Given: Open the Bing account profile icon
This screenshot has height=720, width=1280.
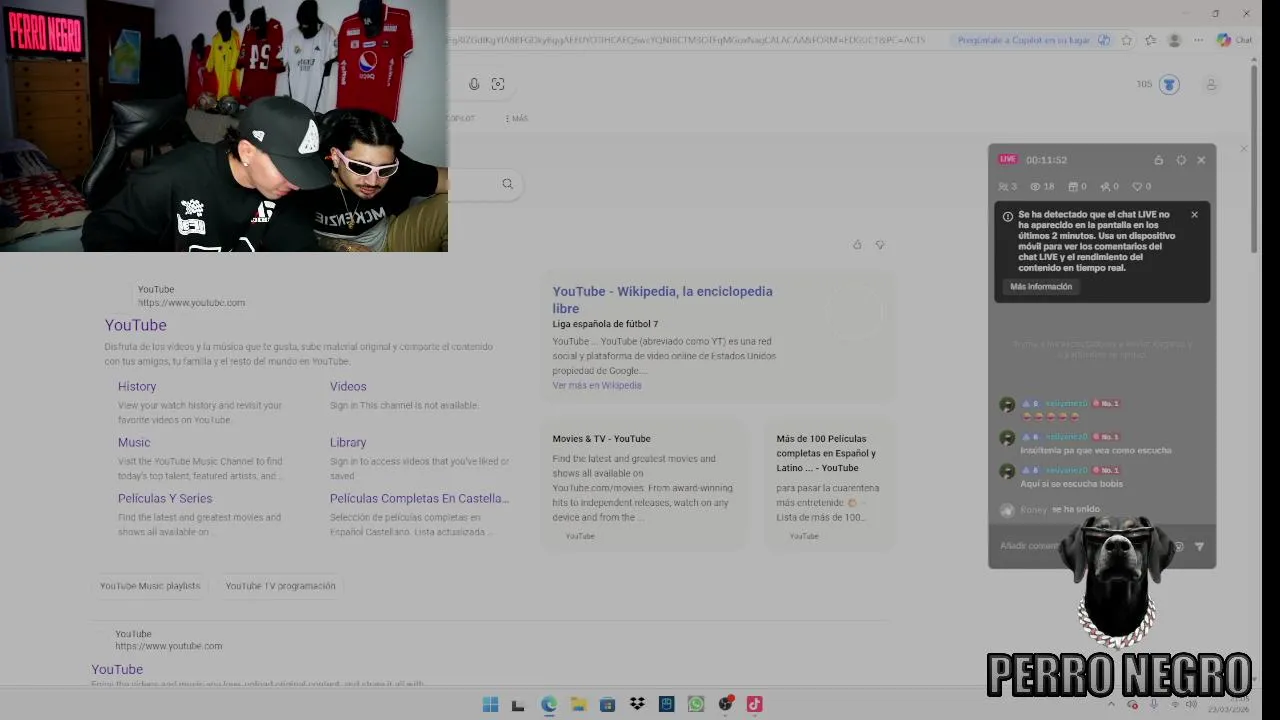Looking at the screenshot, I should coord(1211,84).
